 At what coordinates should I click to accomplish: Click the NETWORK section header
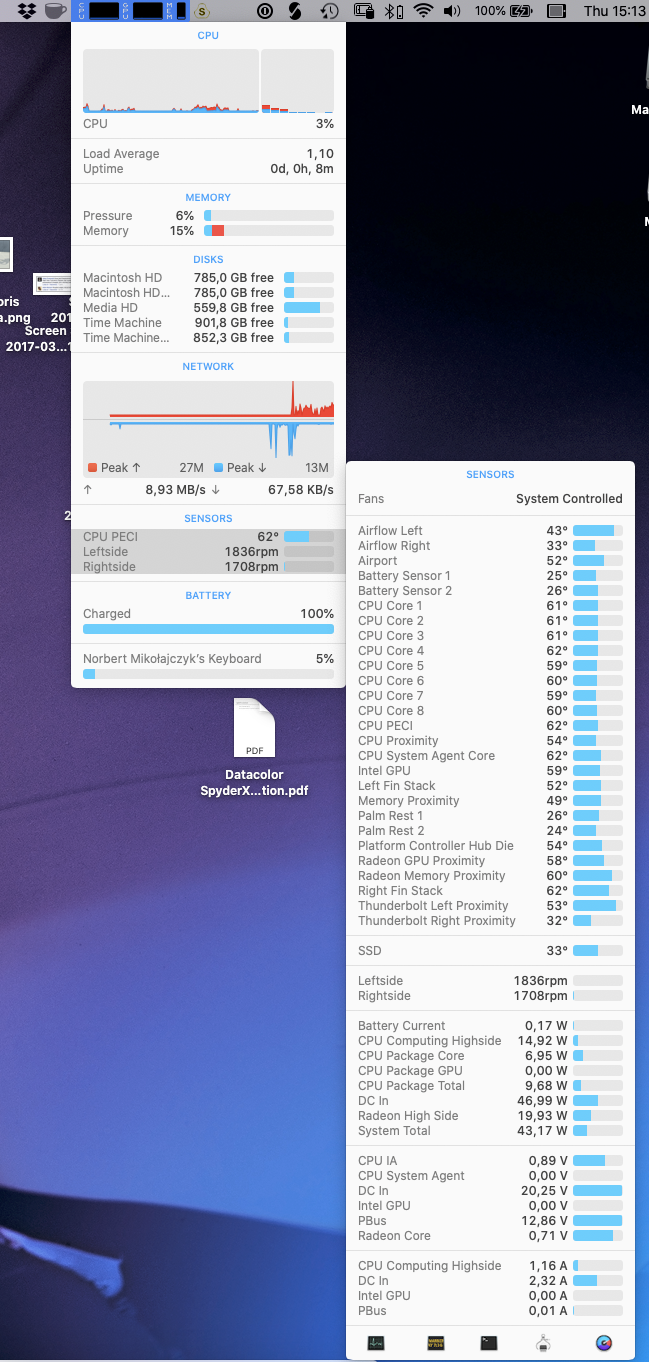(x=208, y=366)
